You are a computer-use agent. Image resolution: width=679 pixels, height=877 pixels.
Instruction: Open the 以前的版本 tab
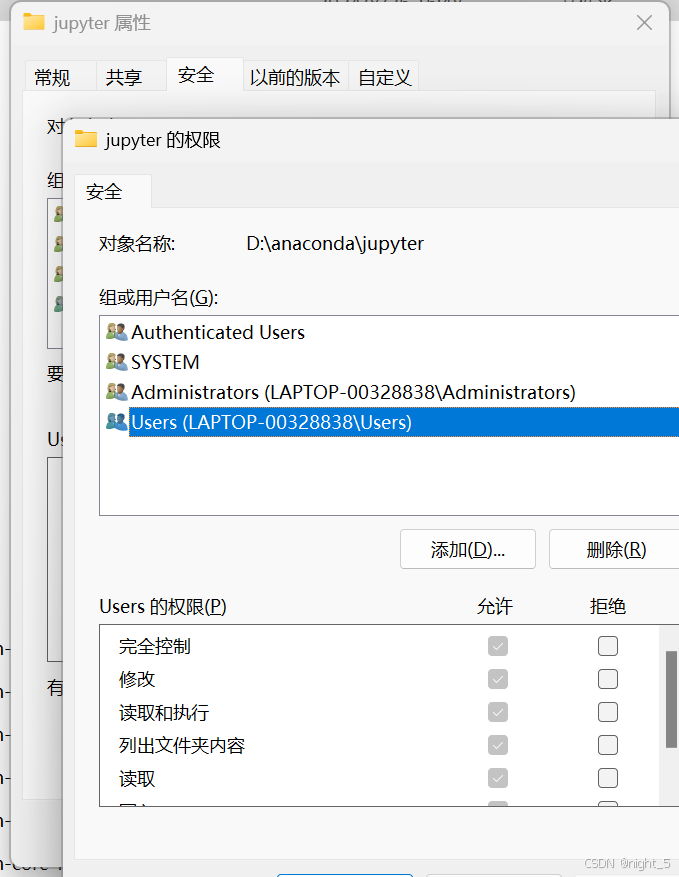point(296,77)
